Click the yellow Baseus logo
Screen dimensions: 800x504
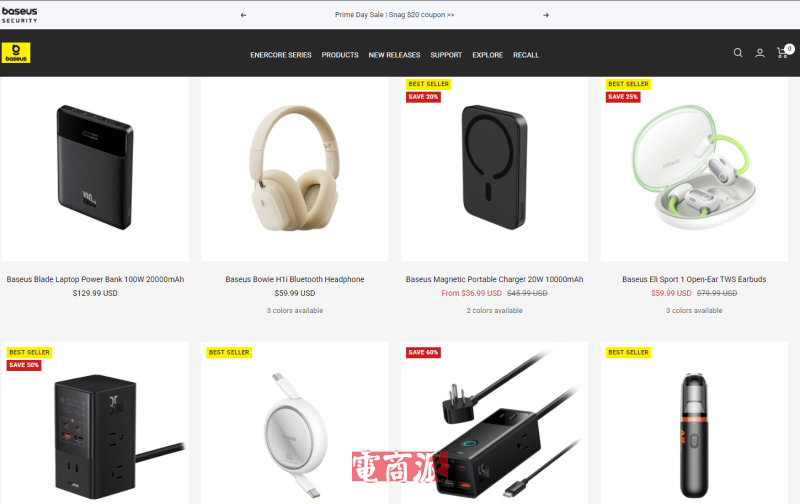point(16,53)
